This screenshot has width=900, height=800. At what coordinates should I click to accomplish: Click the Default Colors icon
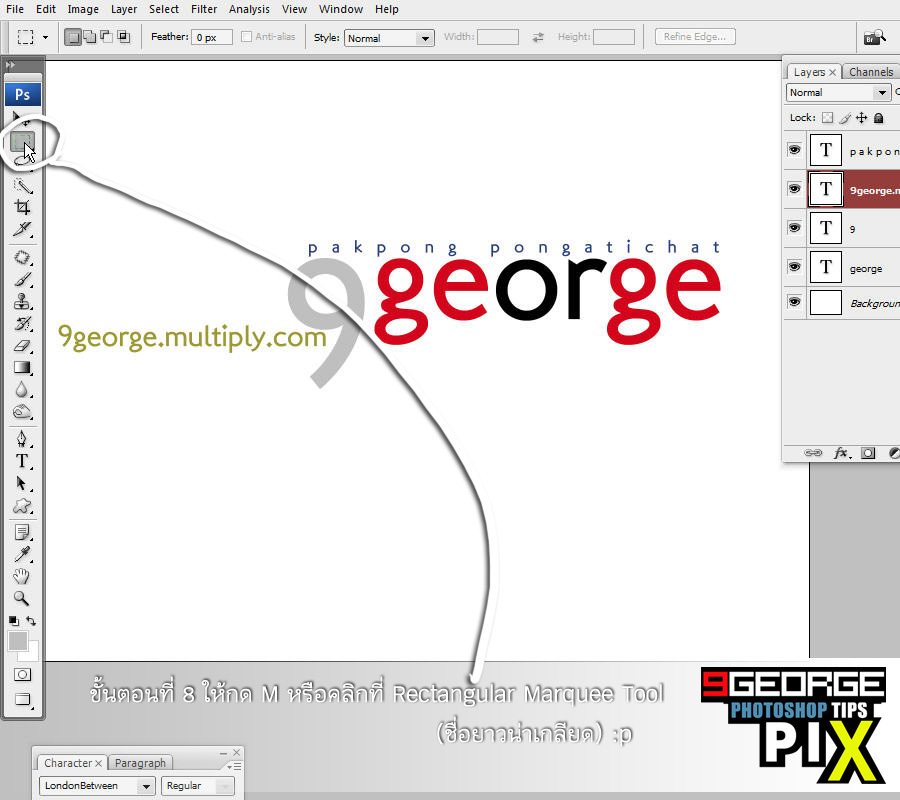click(14, 621)
